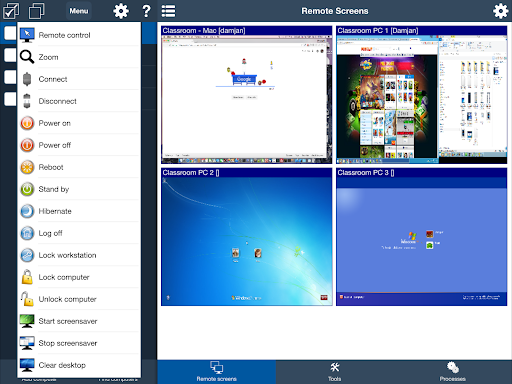Screen dimensions: 512x384
Task: Toggle the fourth computer checkbox
Action: (x=10, y=99)
